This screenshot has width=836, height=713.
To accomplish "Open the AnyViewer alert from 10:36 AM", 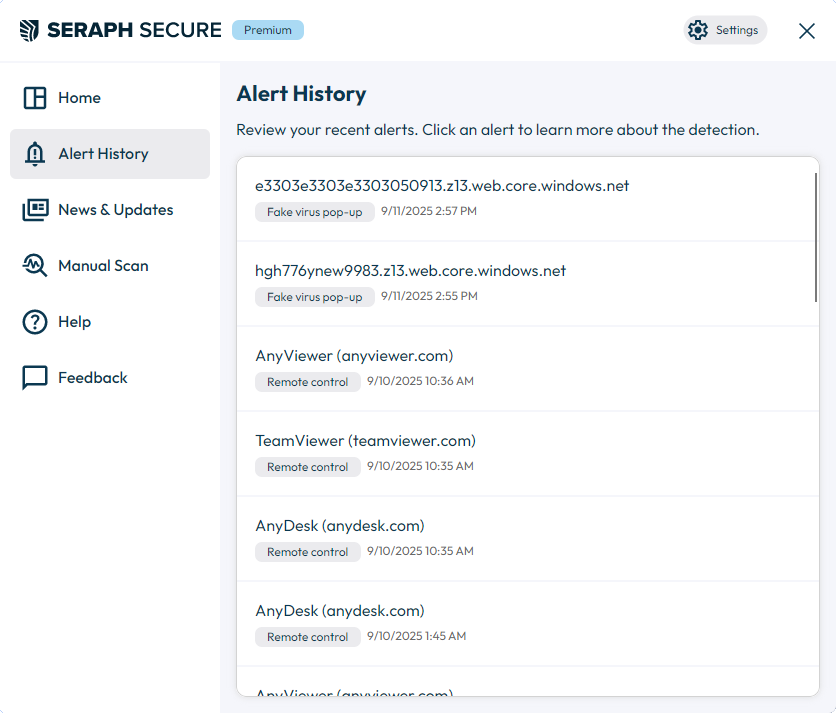I will tap(528, 368).
